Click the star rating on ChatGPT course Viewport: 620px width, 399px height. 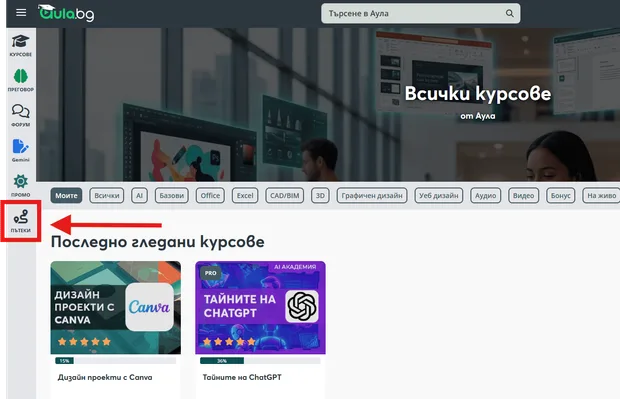tap(229, 341)
